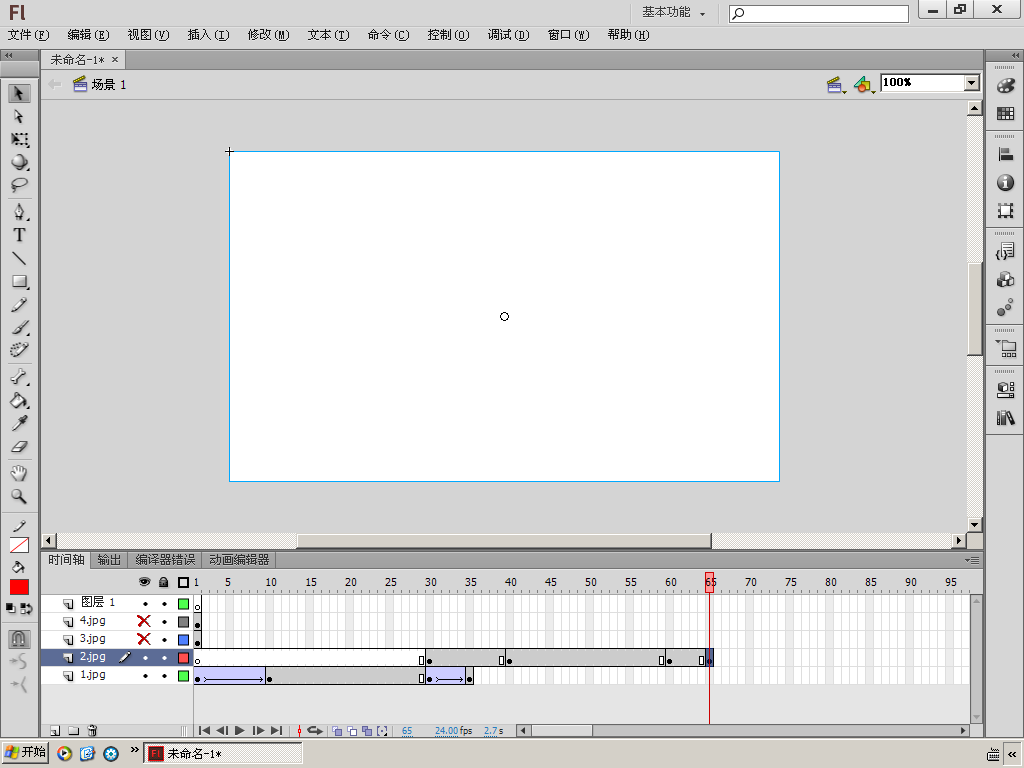Select the Pen tool

point(19,212)
